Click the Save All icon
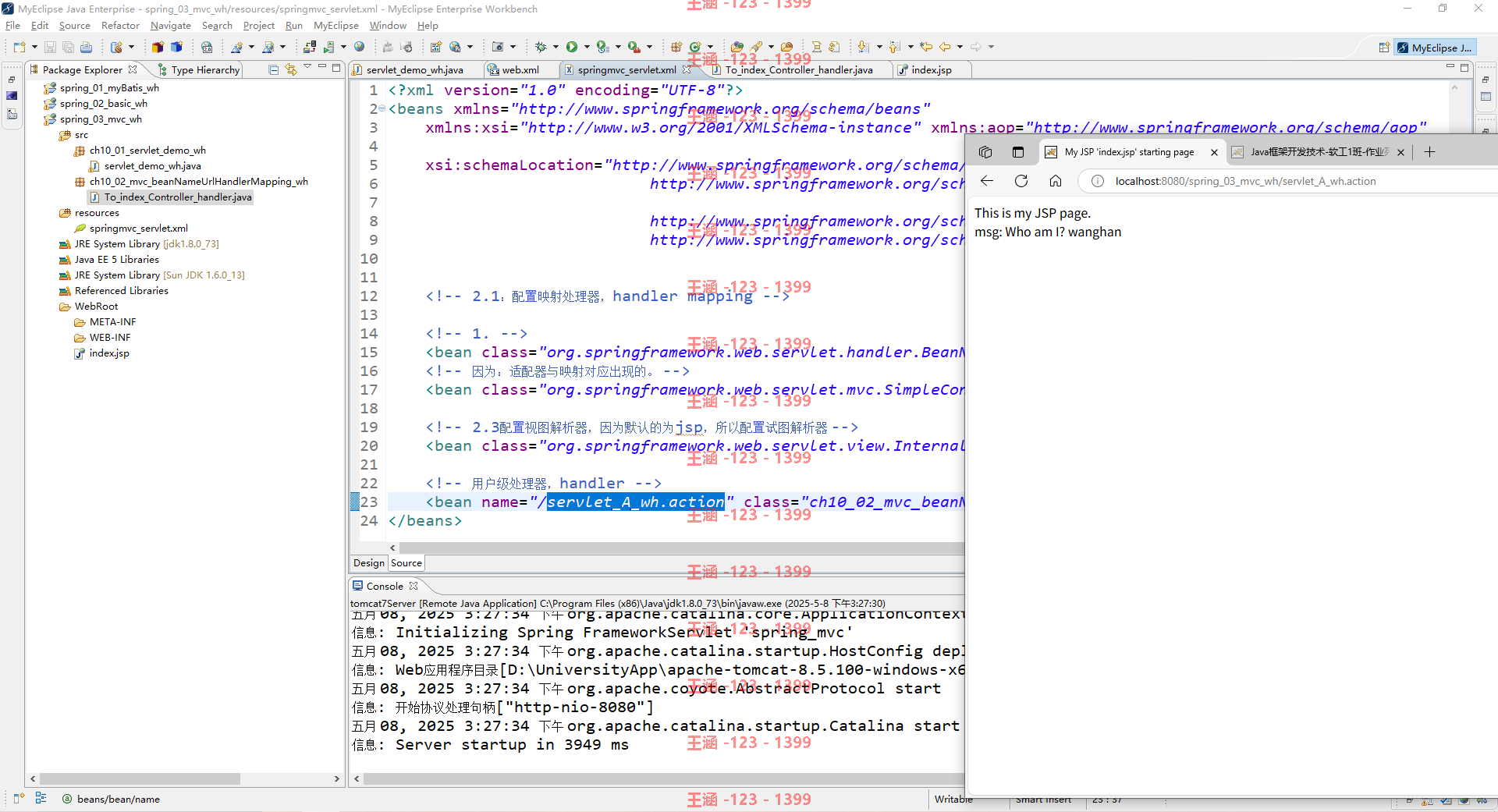The height and width of the screenshot is (812, 1498). 68,47
